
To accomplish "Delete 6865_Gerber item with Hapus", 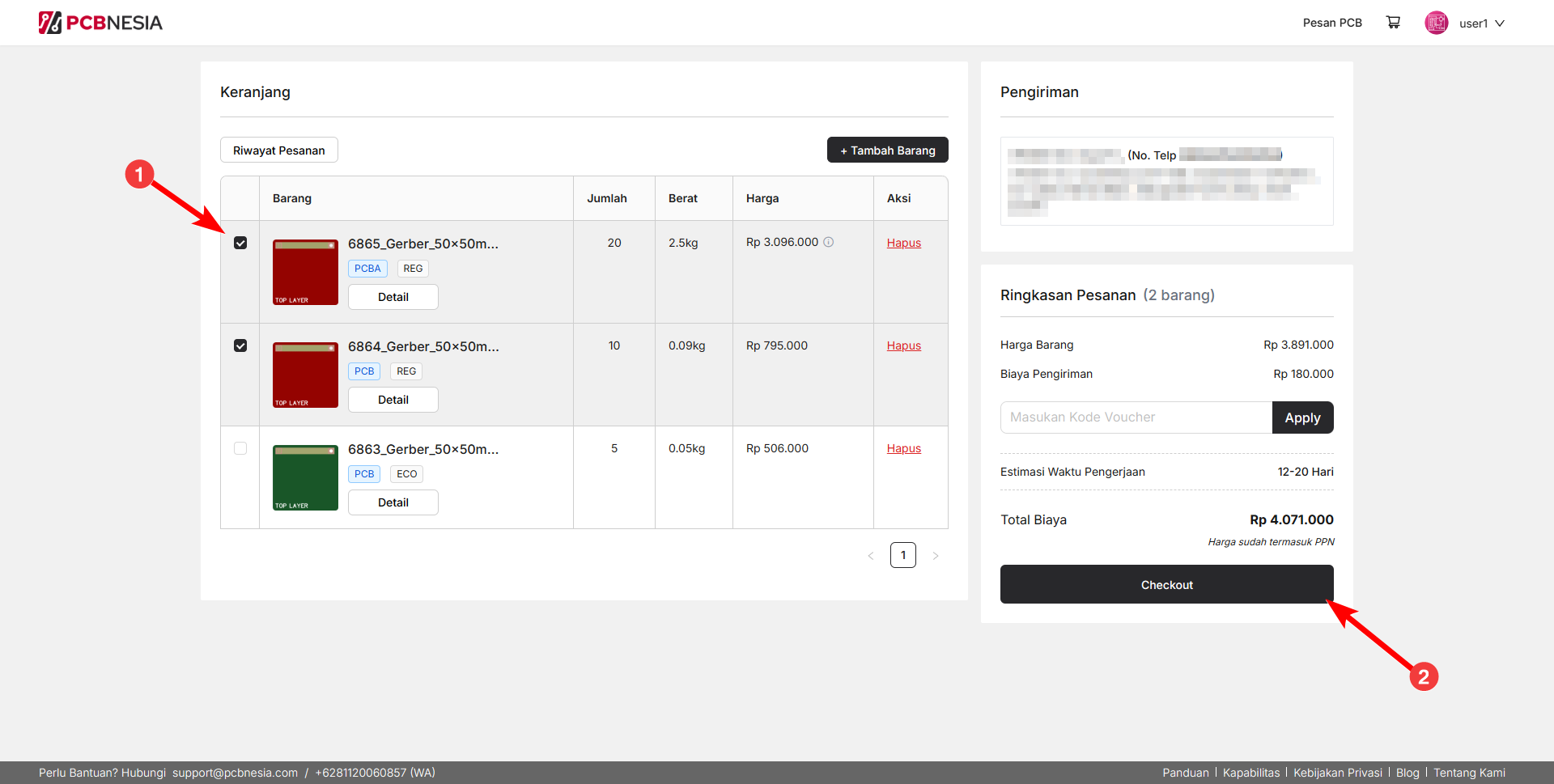I will (904, 243).
